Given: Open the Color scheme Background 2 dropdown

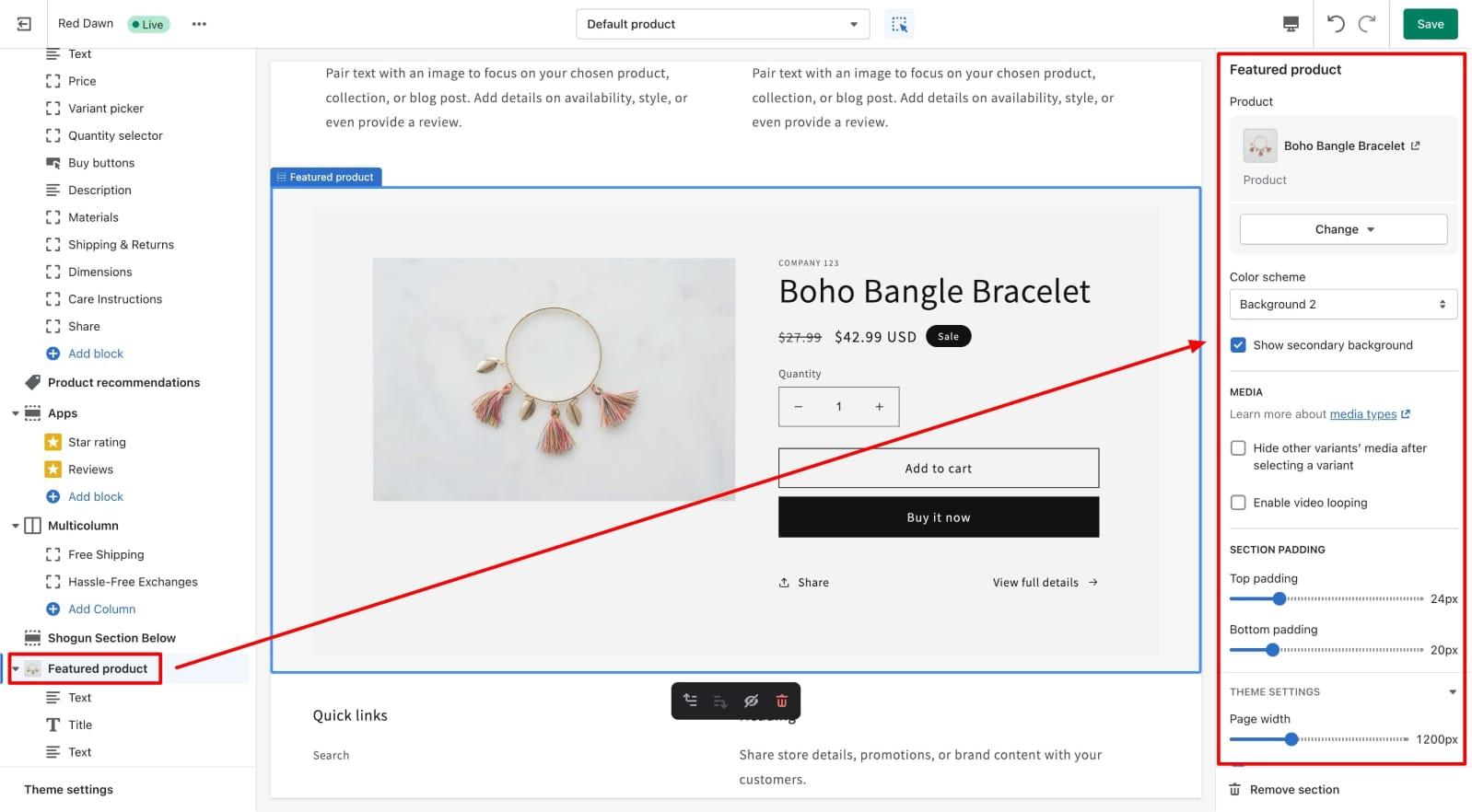Looking at the screenshot, I should pyautogui.click(x=1342, y=304).
